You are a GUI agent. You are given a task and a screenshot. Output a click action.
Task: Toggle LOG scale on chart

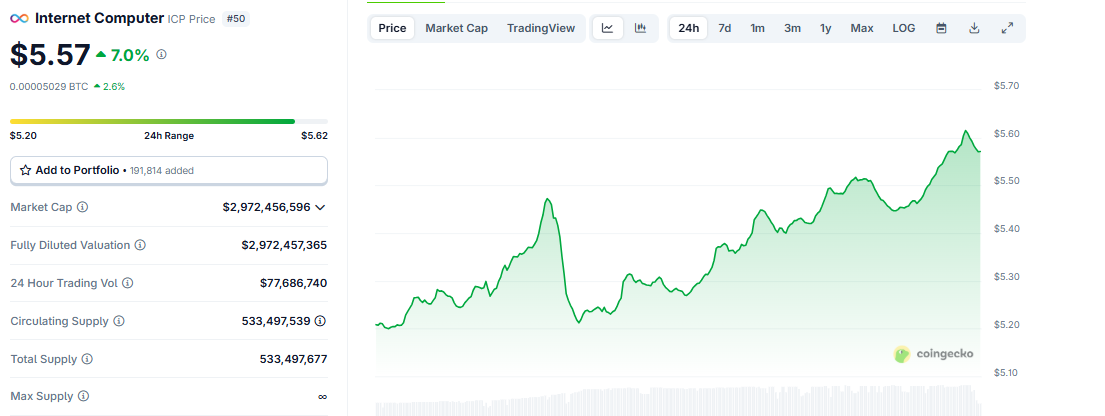pyautogui.click(x=904, y=28)
